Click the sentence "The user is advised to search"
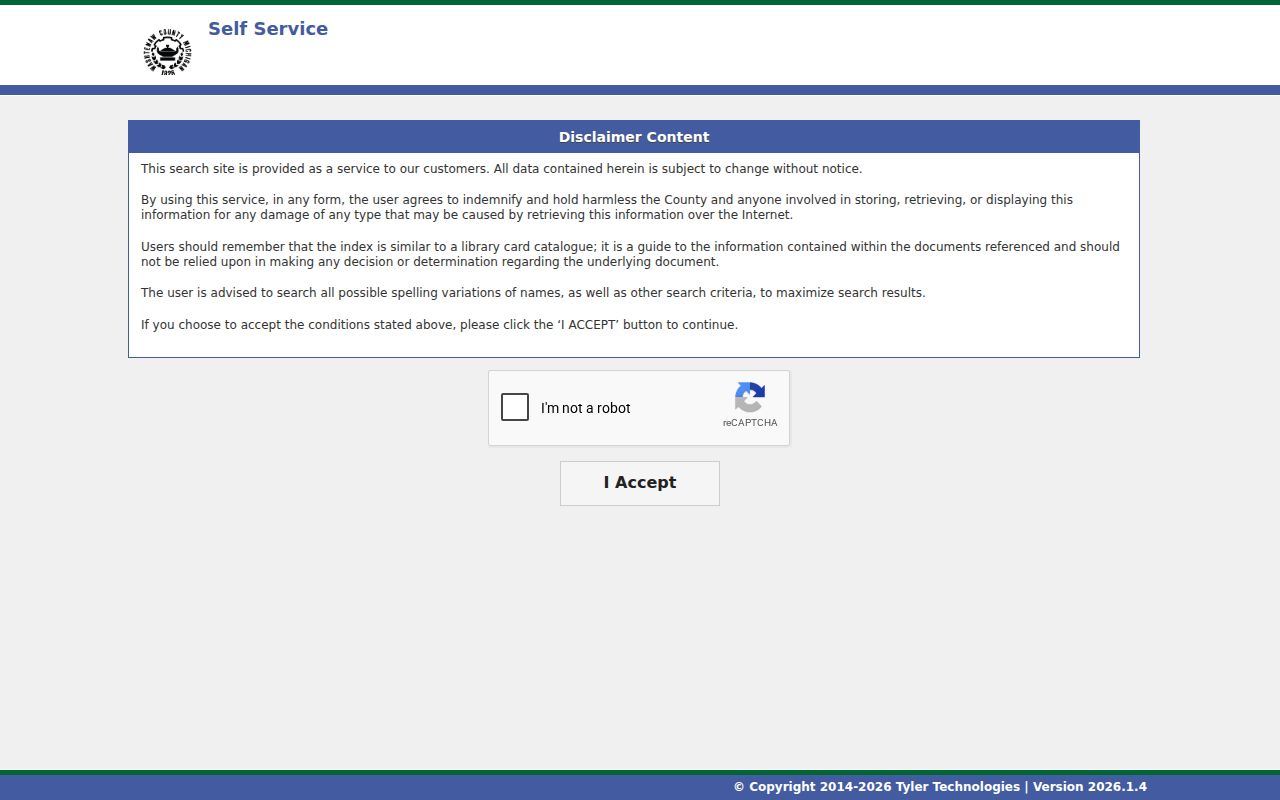This screenshot has width=1280, height=800. (533, 293)
